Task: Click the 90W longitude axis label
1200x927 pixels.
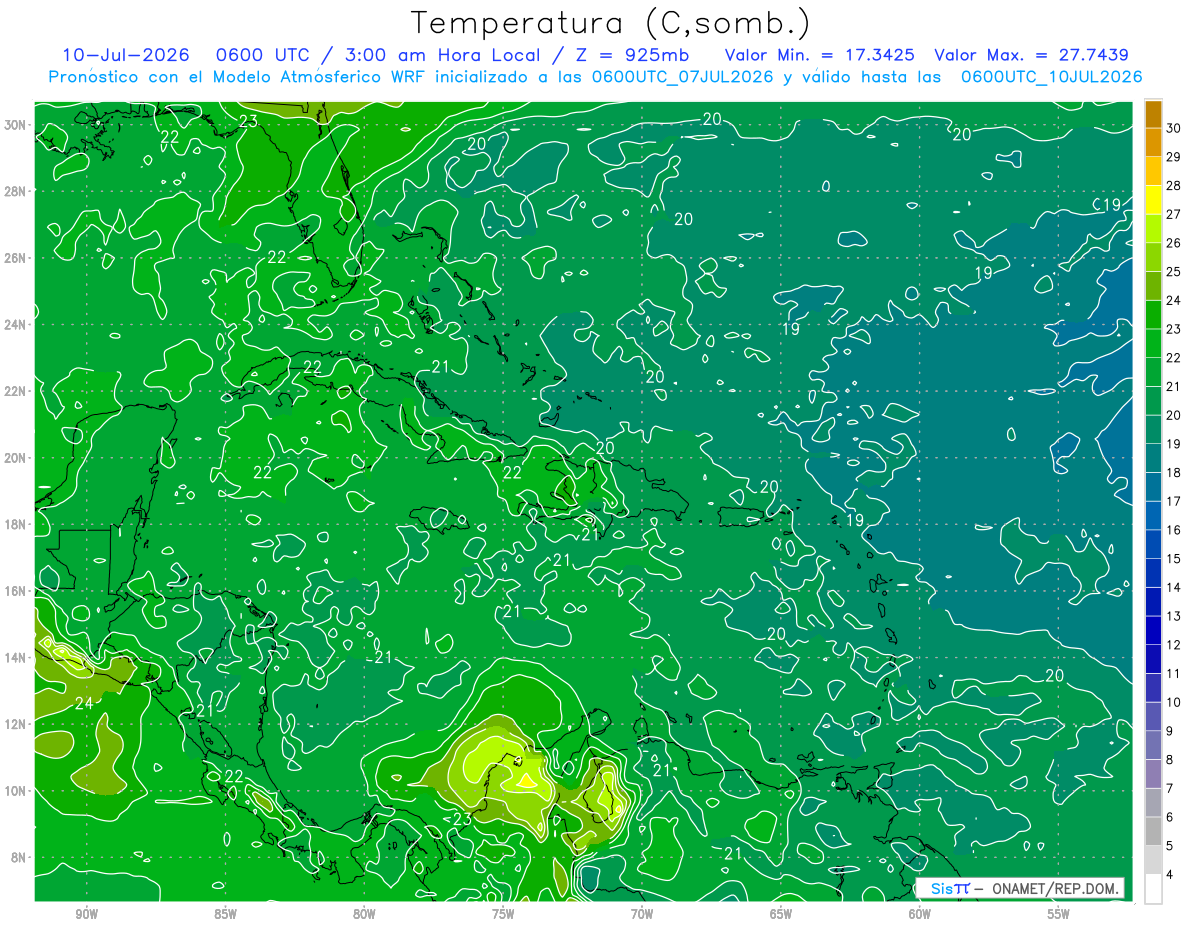Action: [86, 914]
